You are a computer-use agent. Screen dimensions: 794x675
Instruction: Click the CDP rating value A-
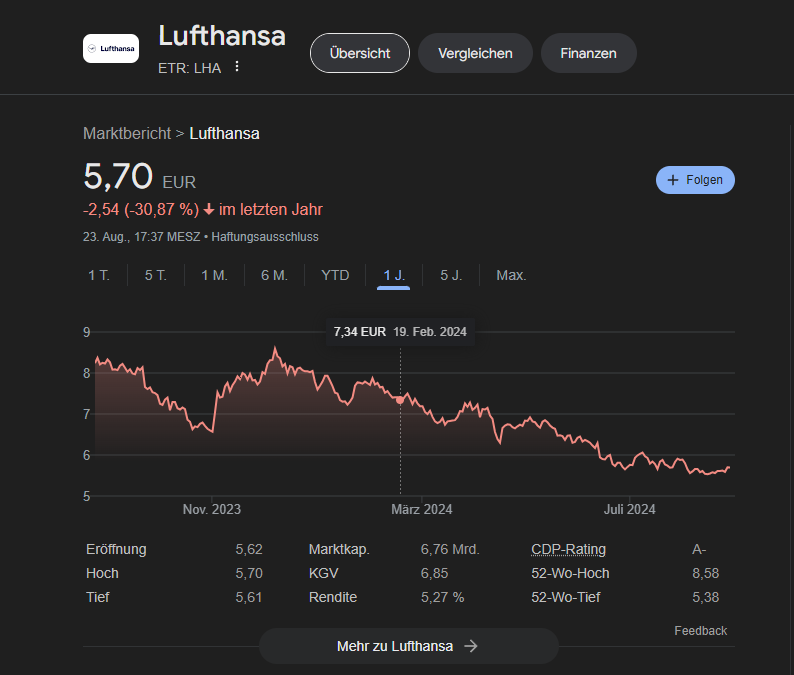click(x=699, y=549)
